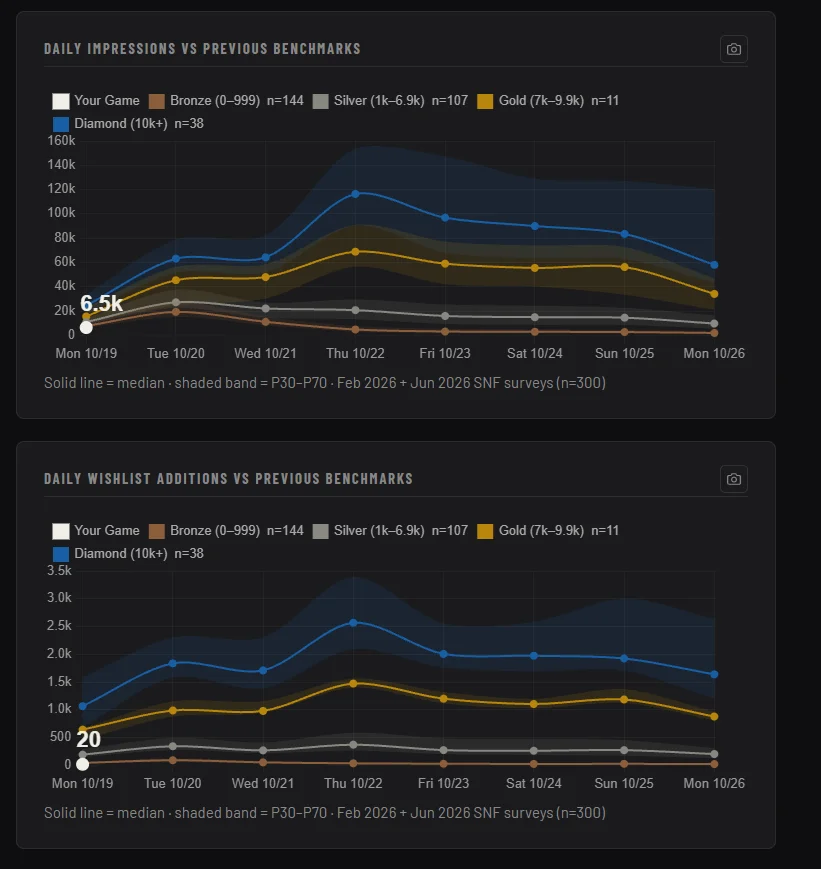Toggle Silver (1k–6.9k) in Daily Wishlist Additions legend
Screen dimensions: 821x869
[x=390, y=531]
